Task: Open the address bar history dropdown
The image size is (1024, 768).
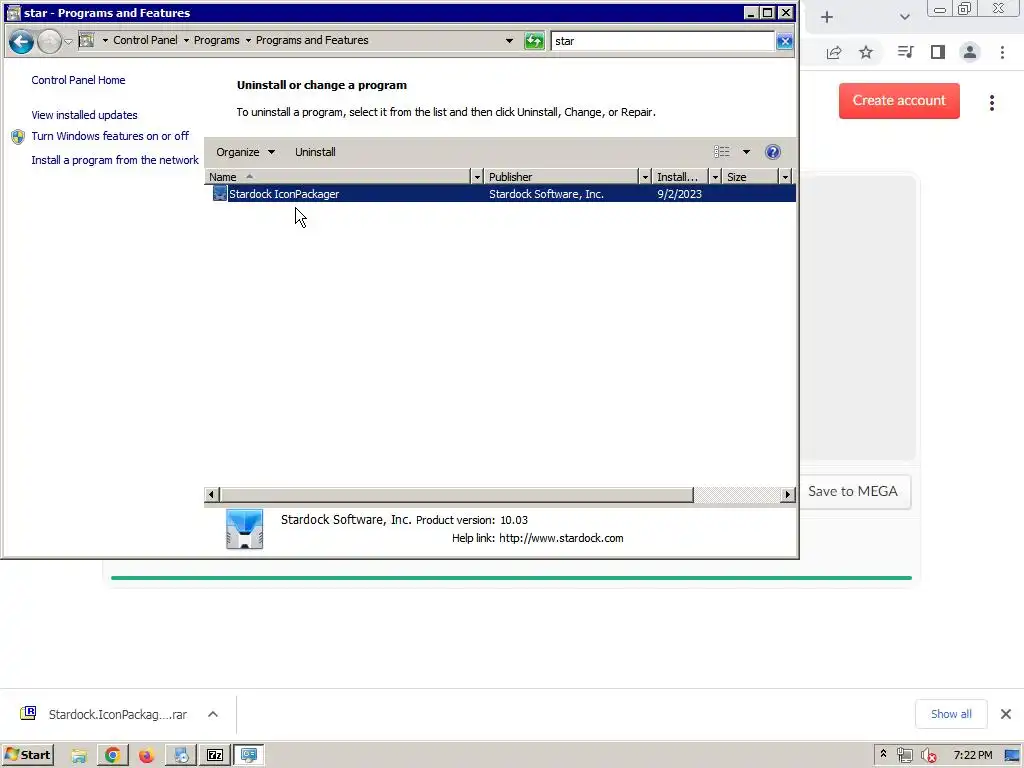Action: click(x=509, y=40)
